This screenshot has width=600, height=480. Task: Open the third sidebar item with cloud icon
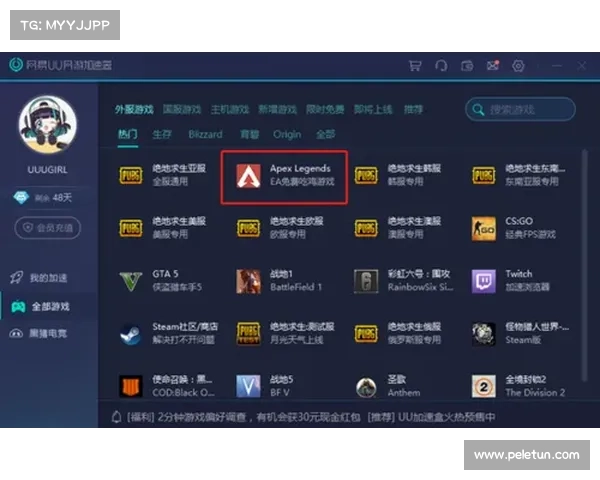pyautogui.click(x=38, y=334)
